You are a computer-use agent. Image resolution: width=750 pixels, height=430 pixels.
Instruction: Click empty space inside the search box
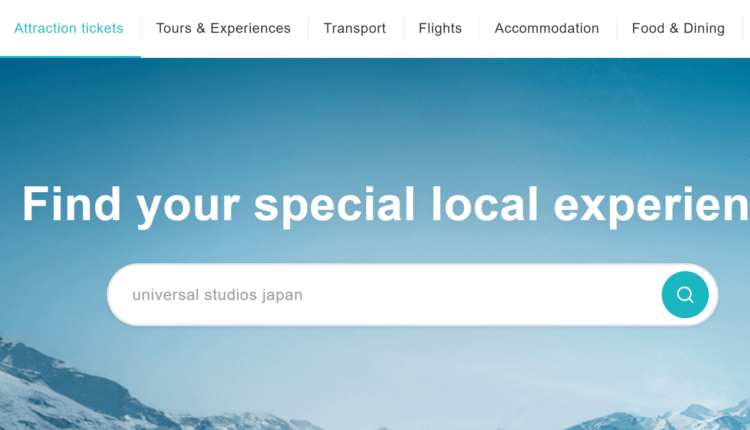coord(478,295)
